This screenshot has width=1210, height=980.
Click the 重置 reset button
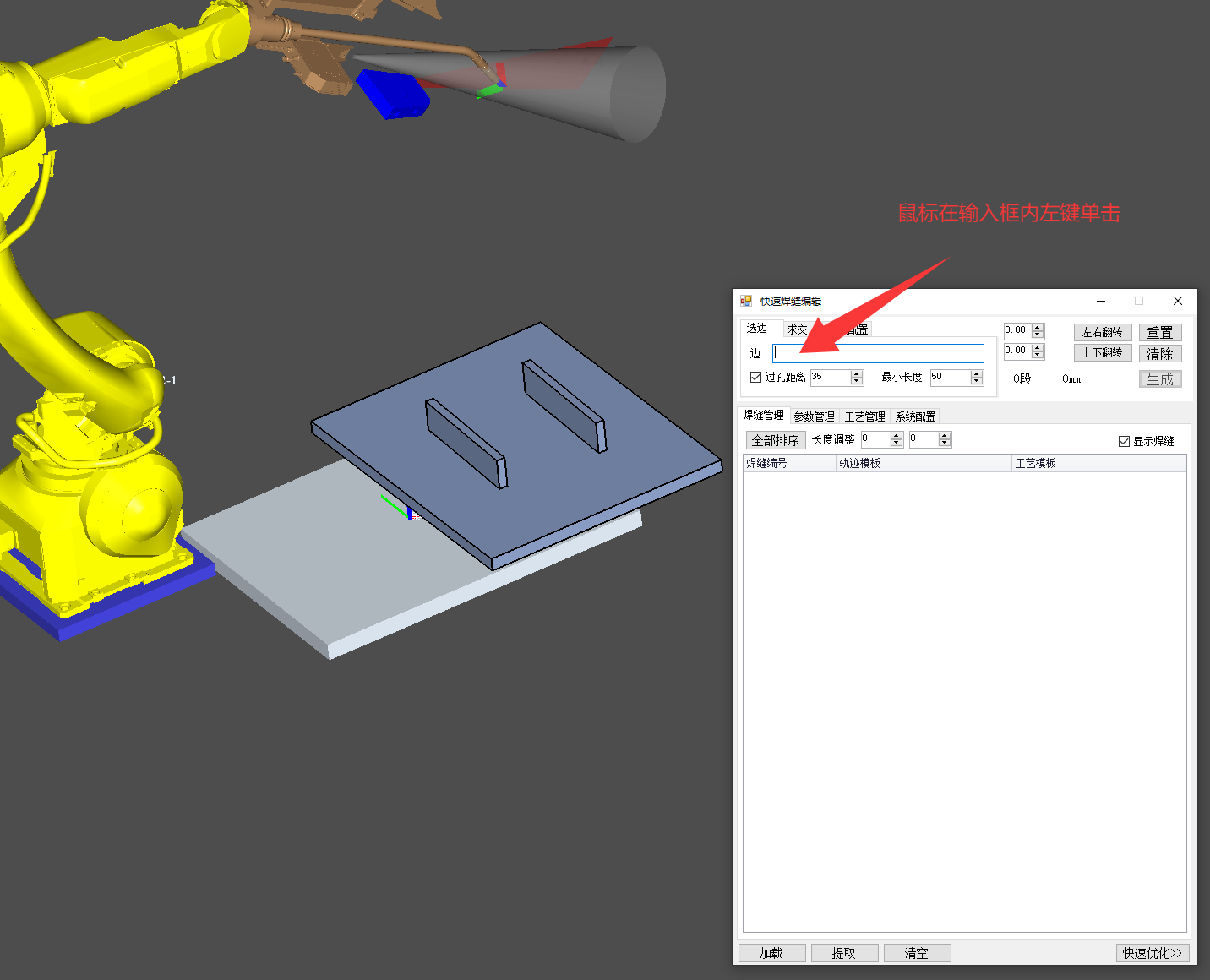[x=1159, y=333]
